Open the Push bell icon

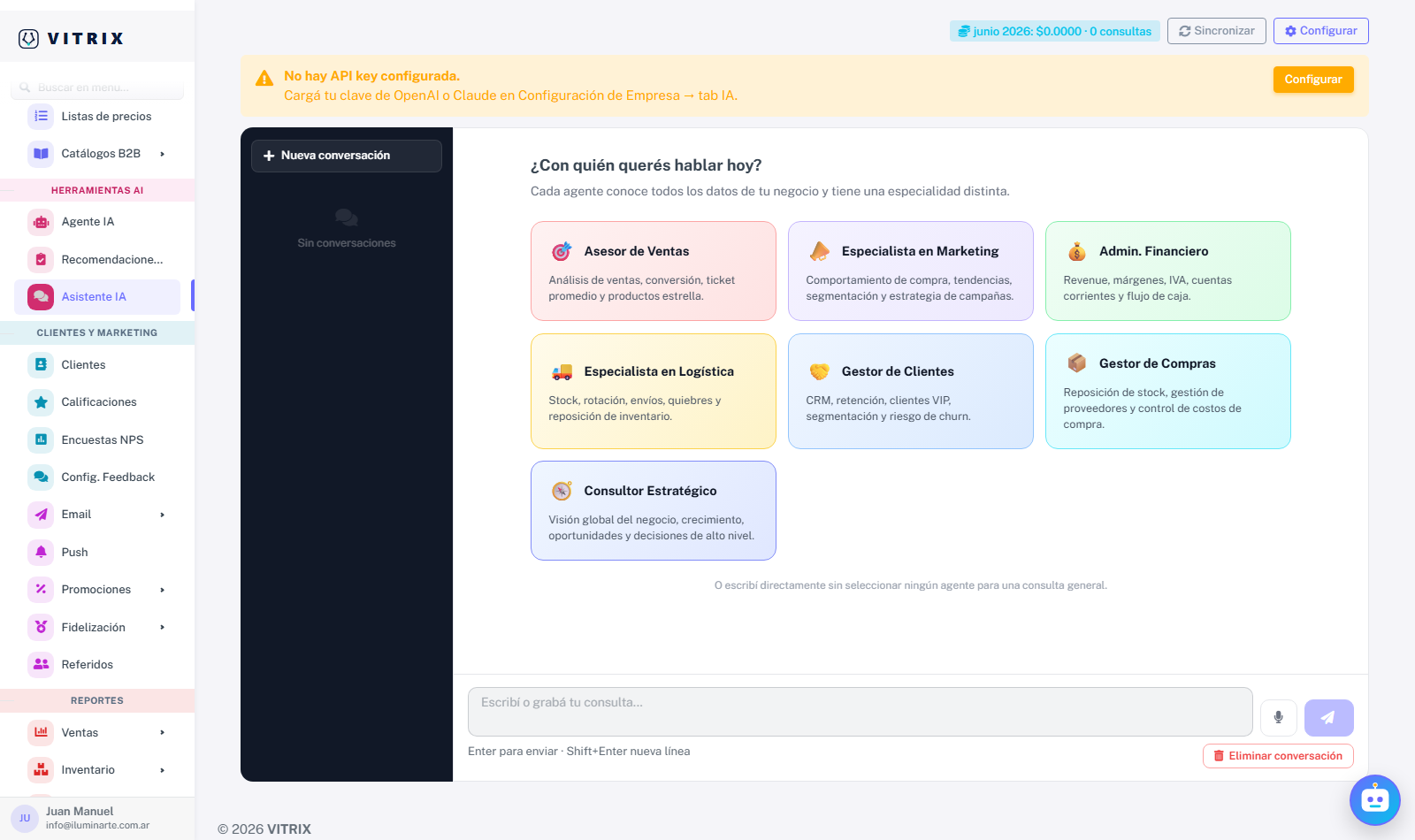click(x=41, y=552)
